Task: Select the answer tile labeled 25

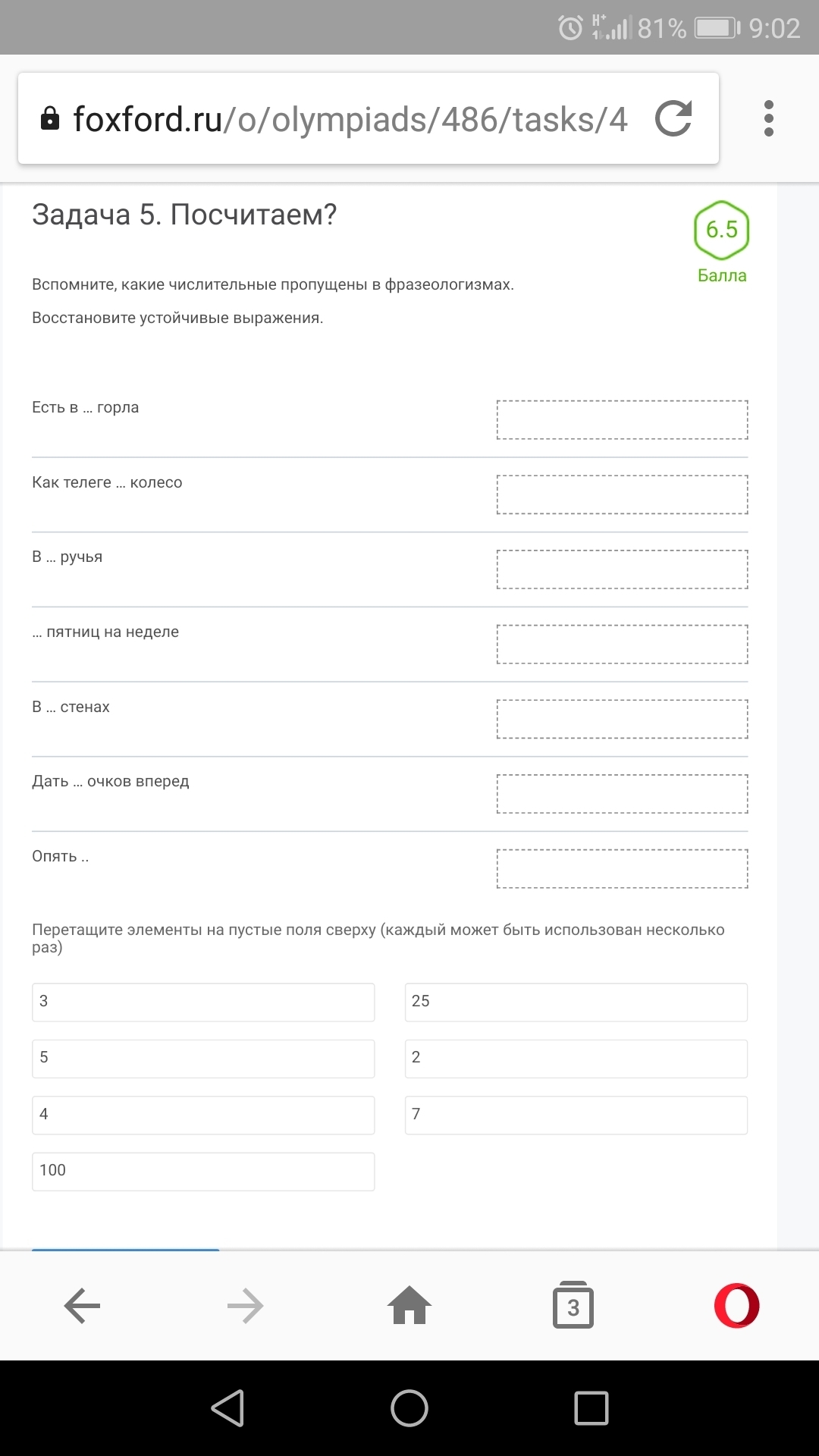Action: tap(576, 1002)
